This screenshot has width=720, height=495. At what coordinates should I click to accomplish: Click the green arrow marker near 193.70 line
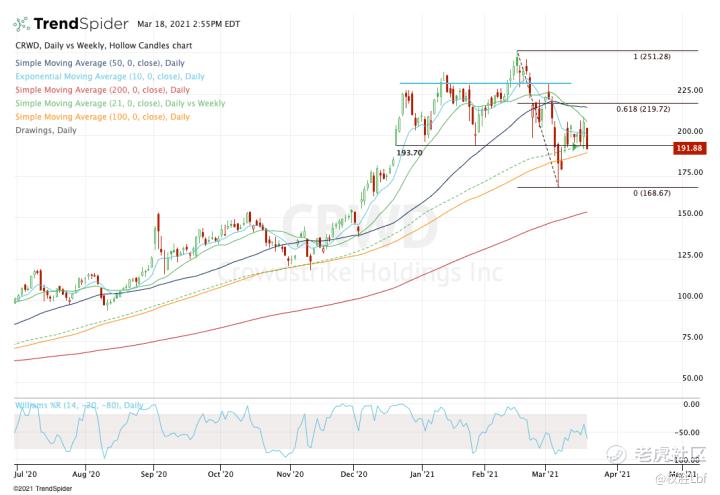[574, 147]
